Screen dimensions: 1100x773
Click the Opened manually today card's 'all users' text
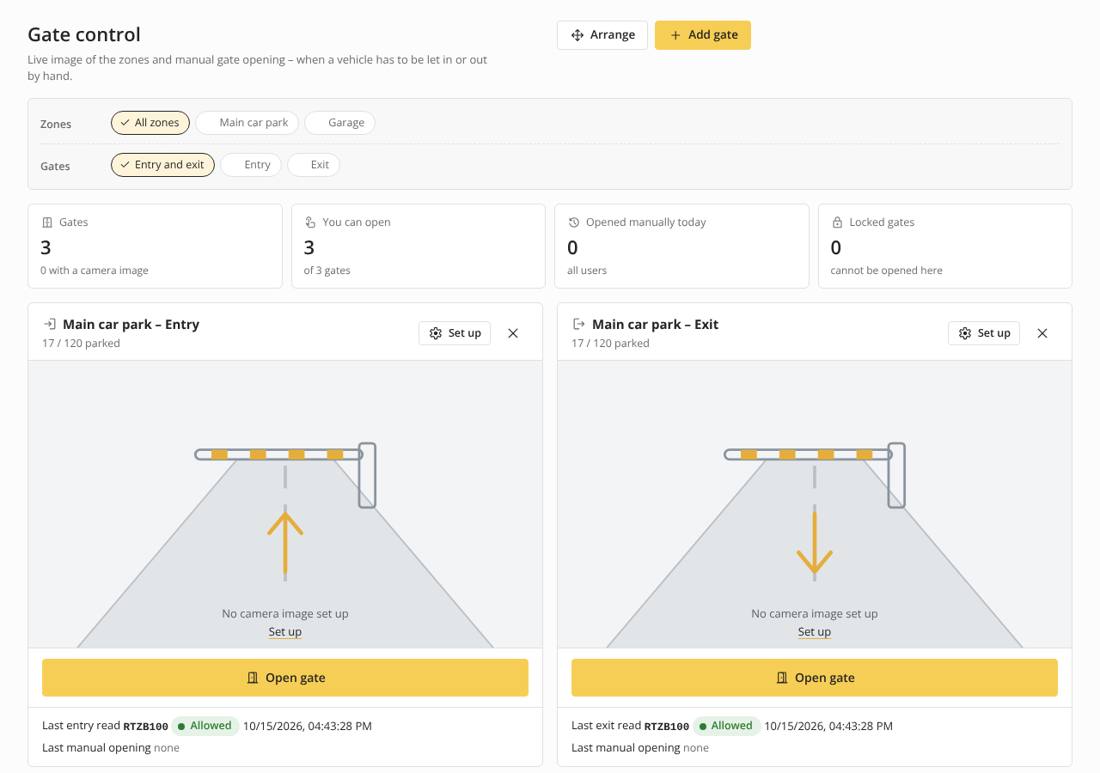click(587, 271)
